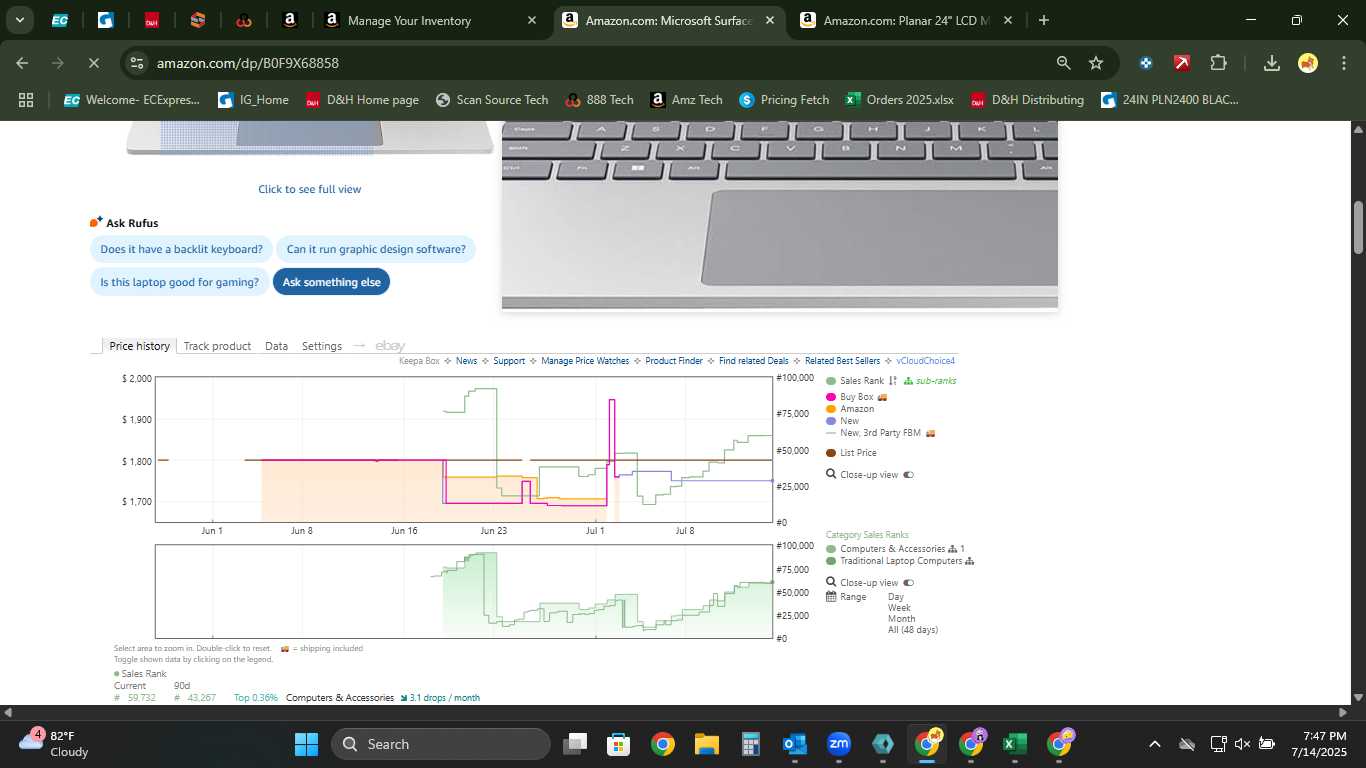This screenshot has width=1366, height=768.
Task: Open the blue Keepa extension icon
Action: tap(1146, 63)
